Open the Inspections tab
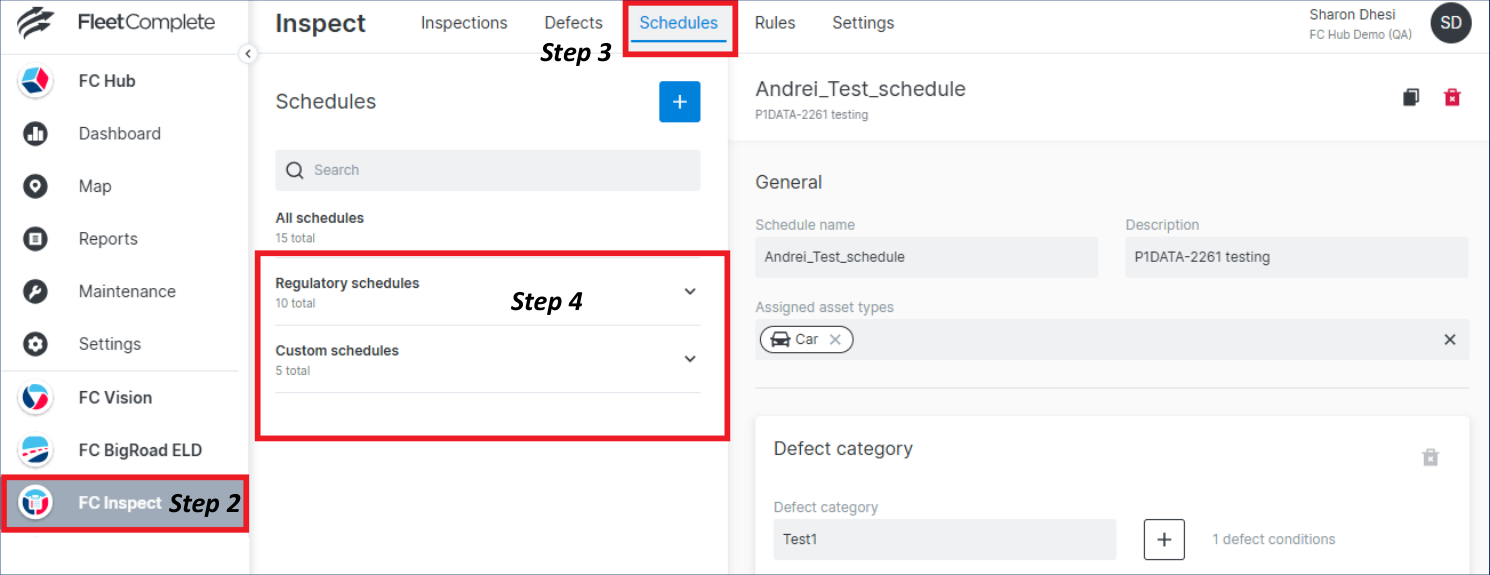Screen dimensions: 1490x575 tap(464, 23)
